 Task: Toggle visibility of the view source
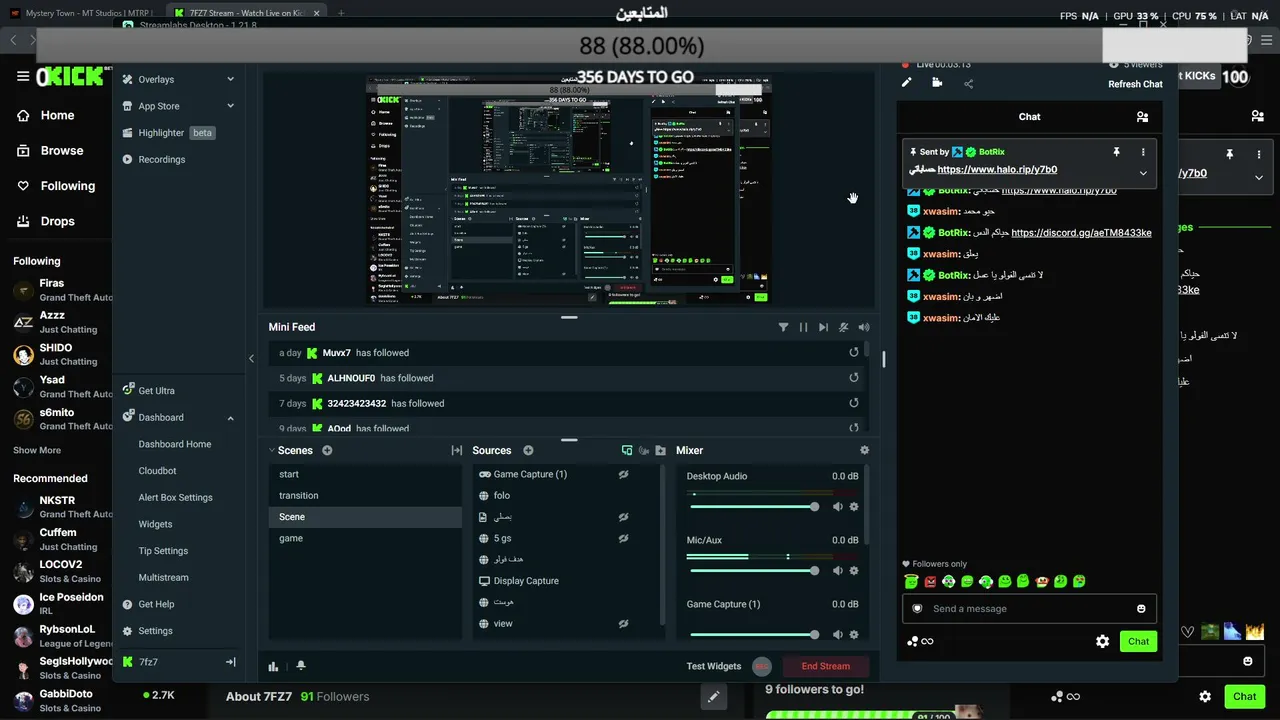point(623,624)
